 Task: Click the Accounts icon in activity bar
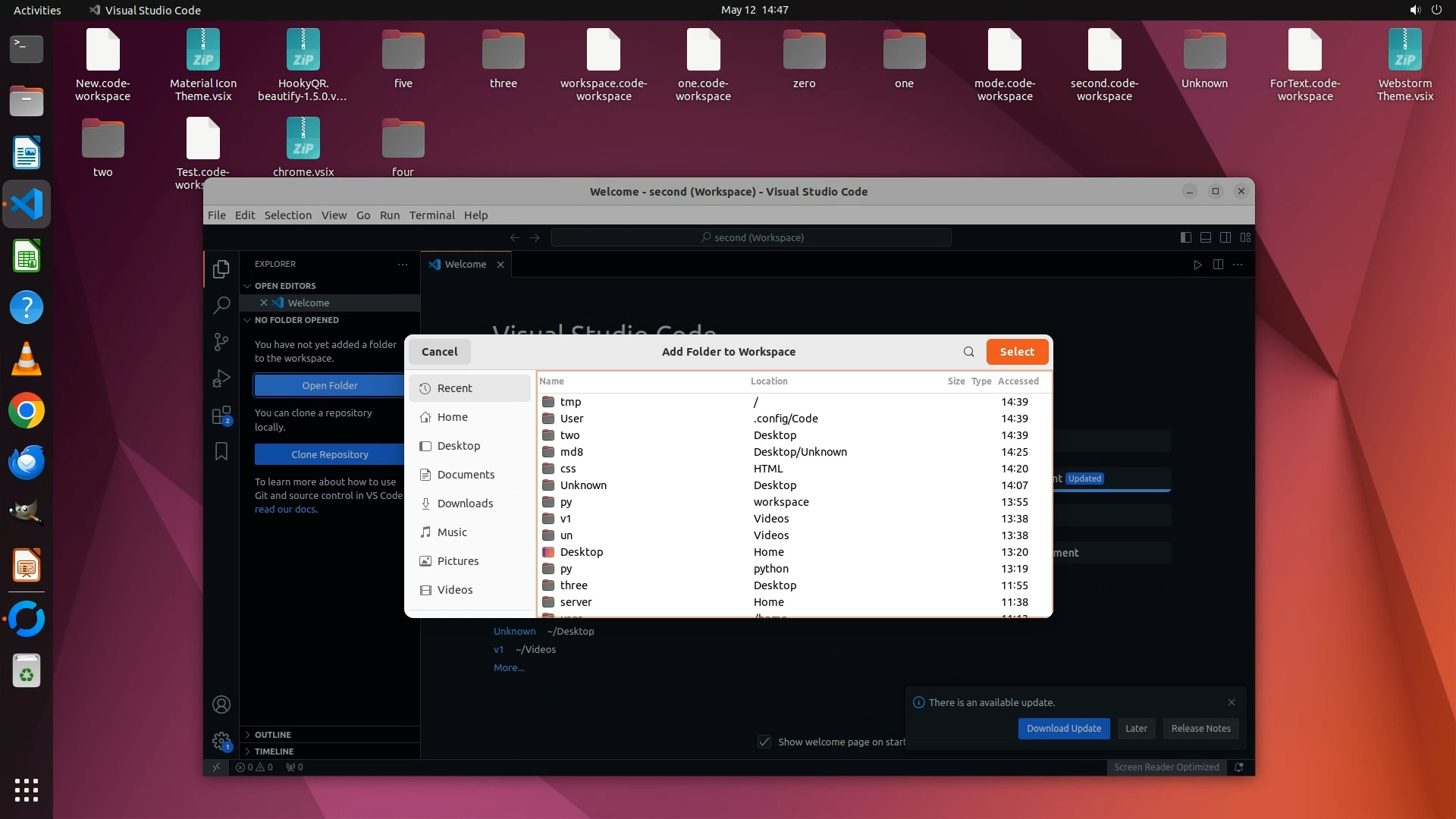[221, 704]
